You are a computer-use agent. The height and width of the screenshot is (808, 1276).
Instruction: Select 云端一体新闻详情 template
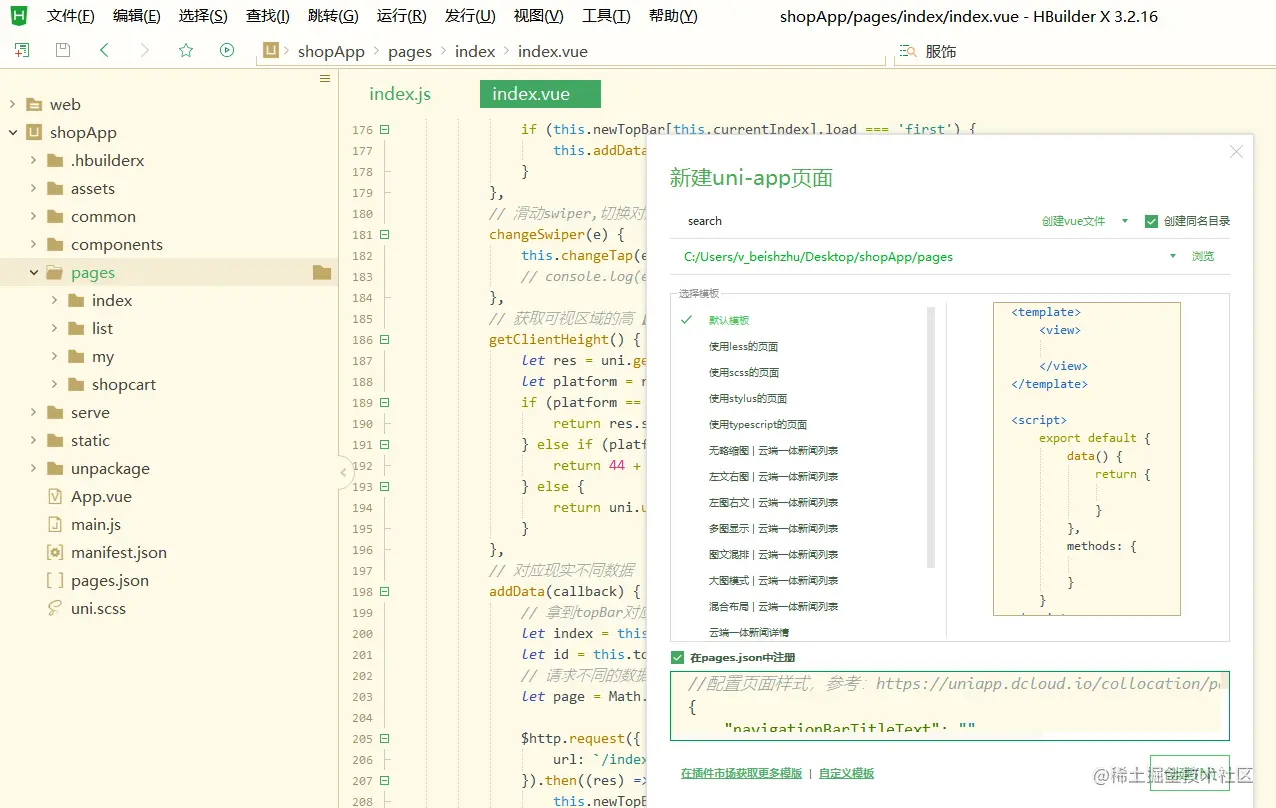(749, 632)
